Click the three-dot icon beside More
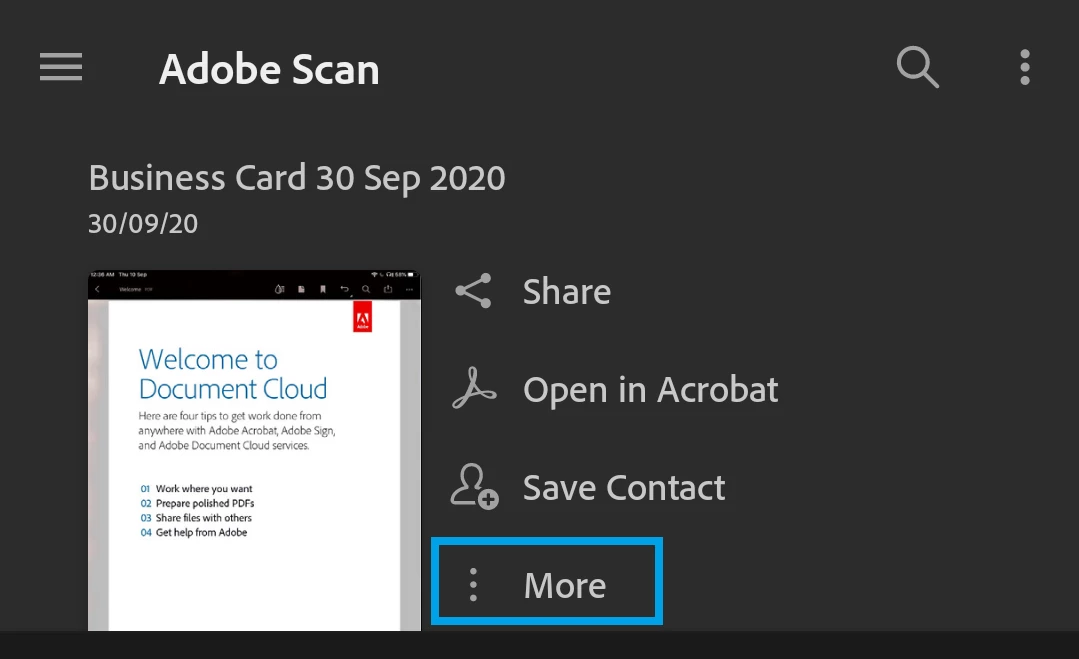Image resolution: width=1079 pixels, height=659 pixels. tap(473, 585)
